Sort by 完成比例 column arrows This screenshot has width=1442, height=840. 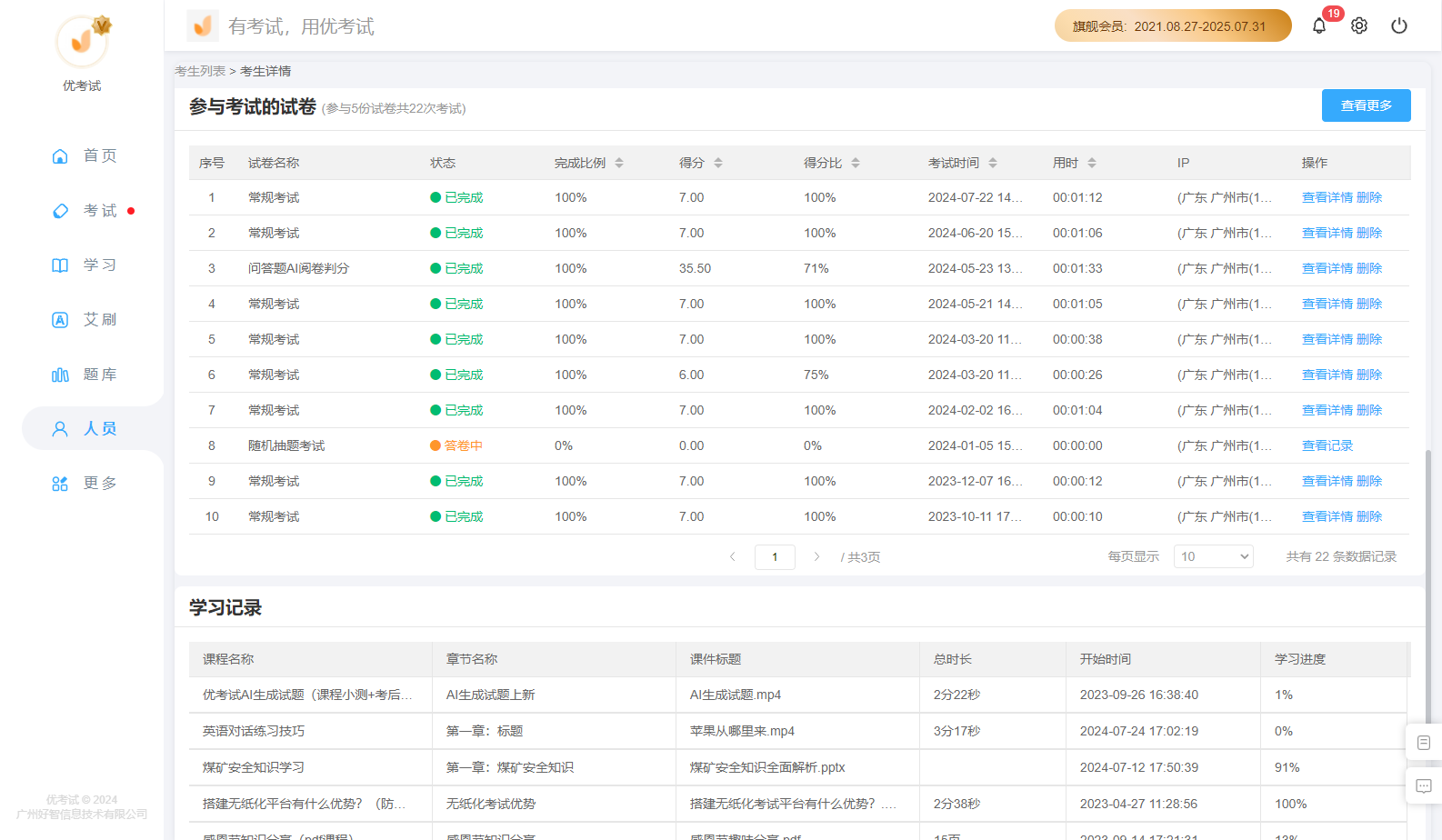(x=619, y=163)
